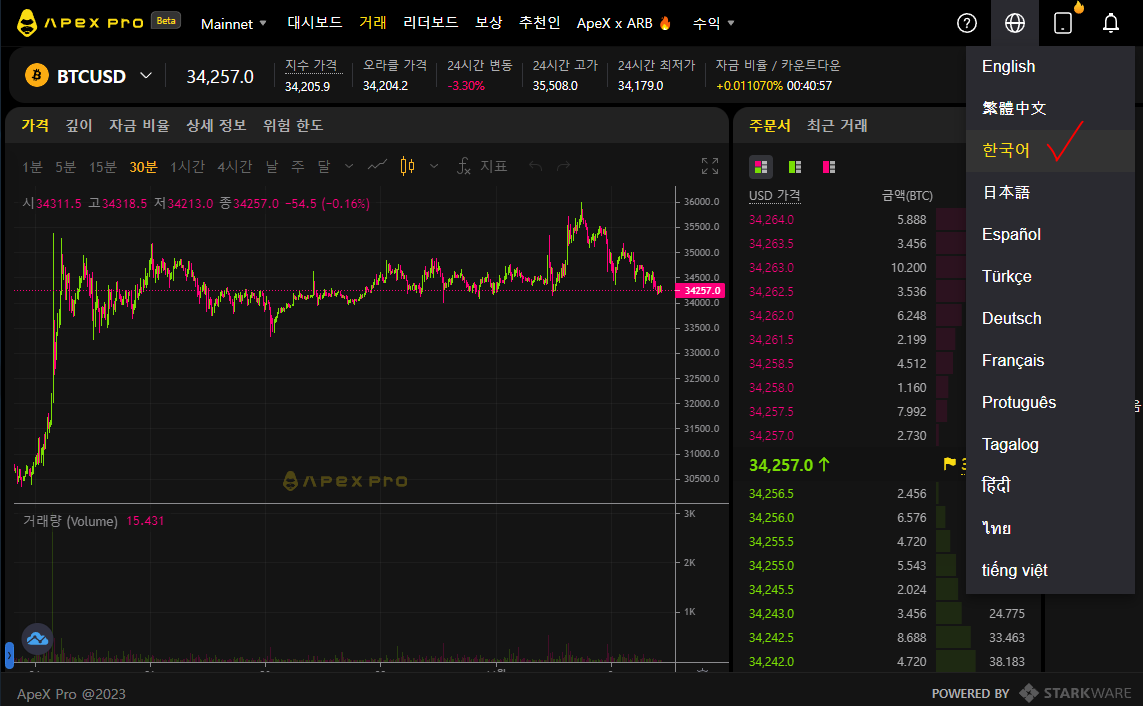
Task: Click the ApeX Pro logo
Action: pos(80,23)
